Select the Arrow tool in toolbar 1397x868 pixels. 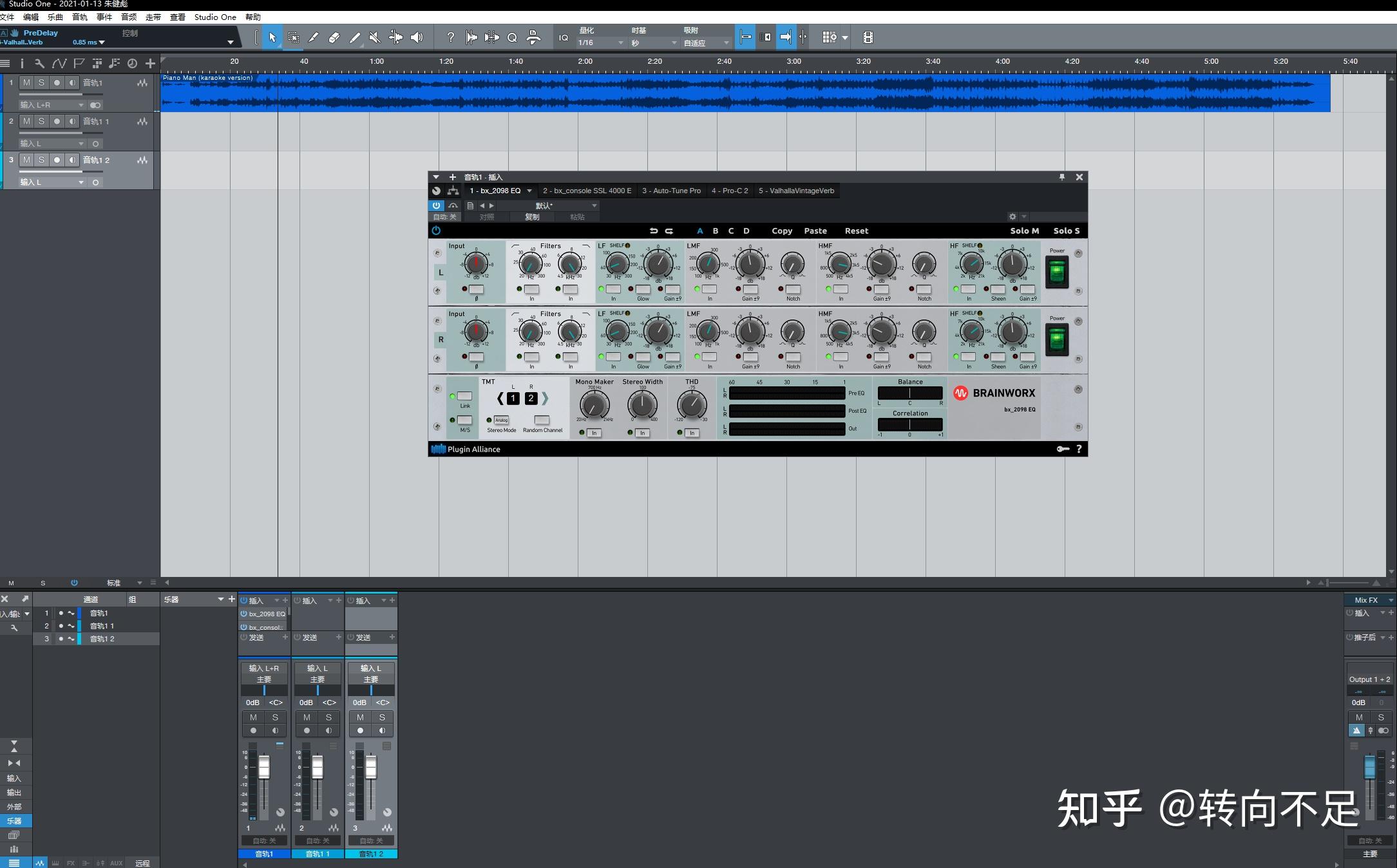(x=272, y=37)
